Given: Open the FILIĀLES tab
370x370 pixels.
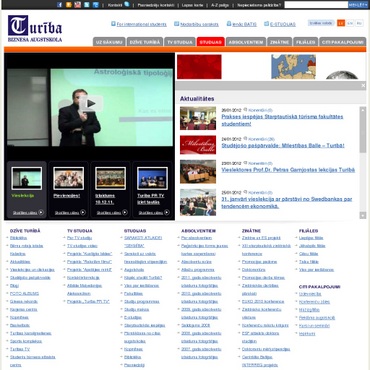Looking at the screenshot, I should [306, 42].
